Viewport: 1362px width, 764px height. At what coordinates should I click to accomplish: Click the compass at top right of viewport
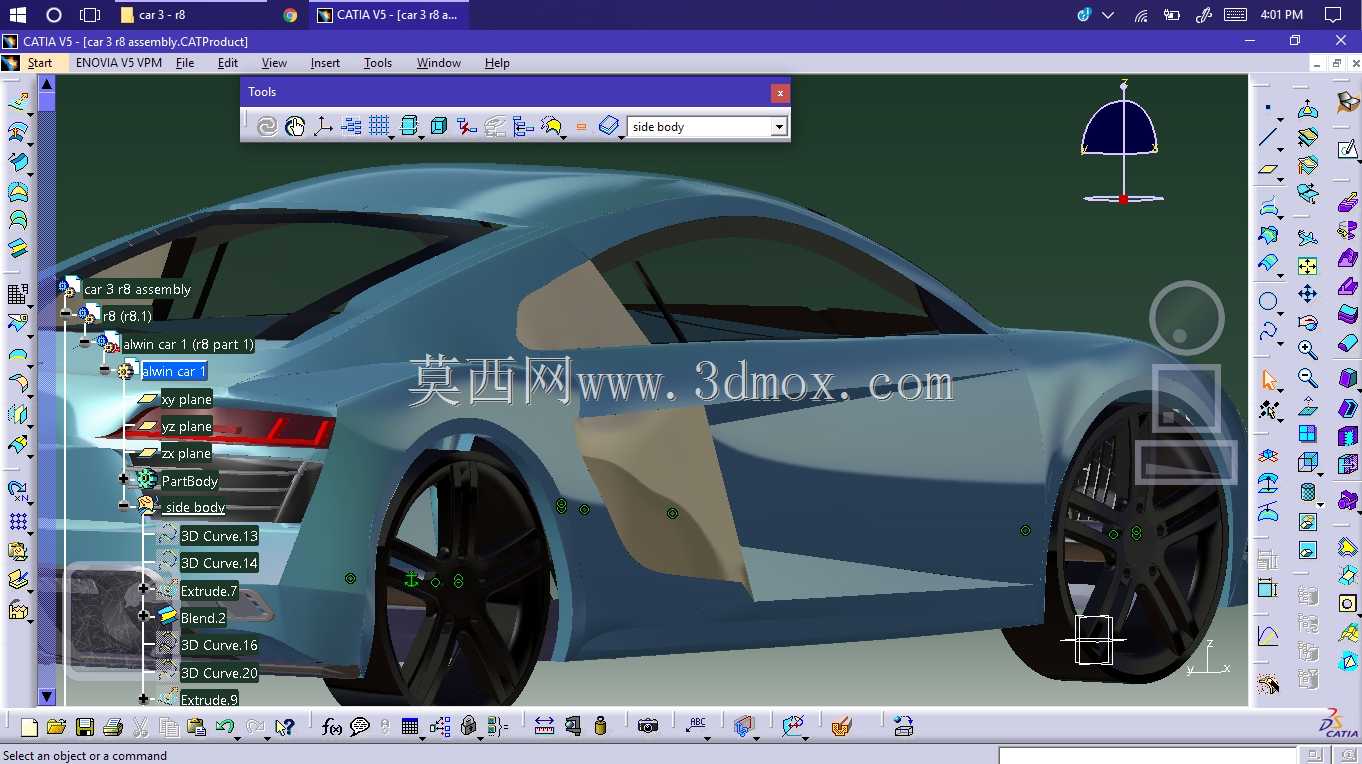click(x=1122, y=142)
